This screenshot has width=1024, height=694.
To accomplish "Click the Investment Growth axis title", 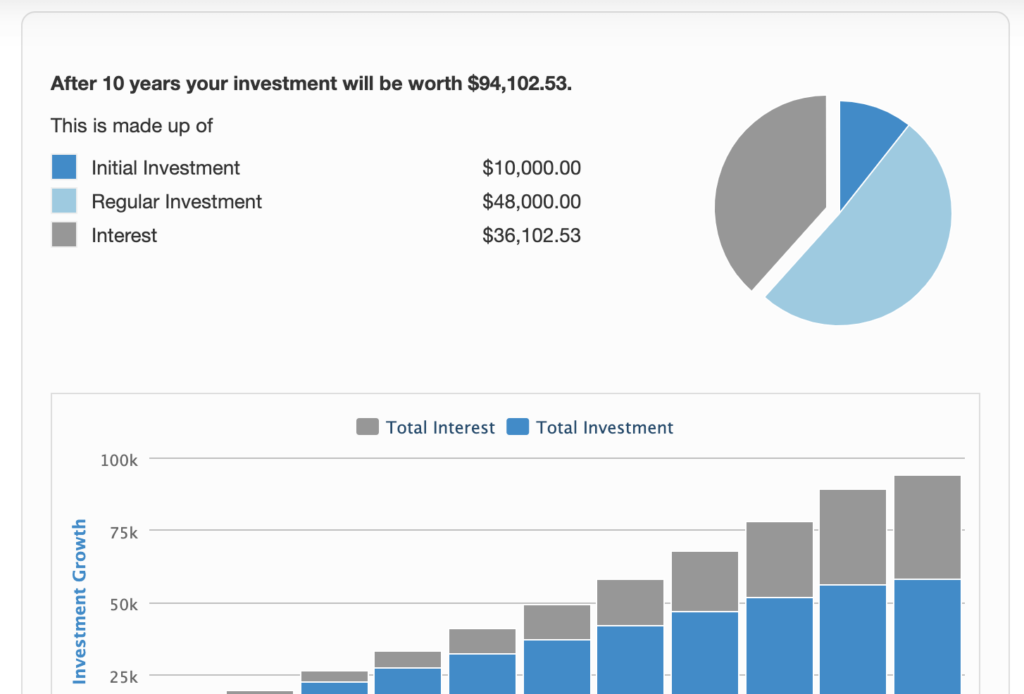I will [x=80, y=600].
